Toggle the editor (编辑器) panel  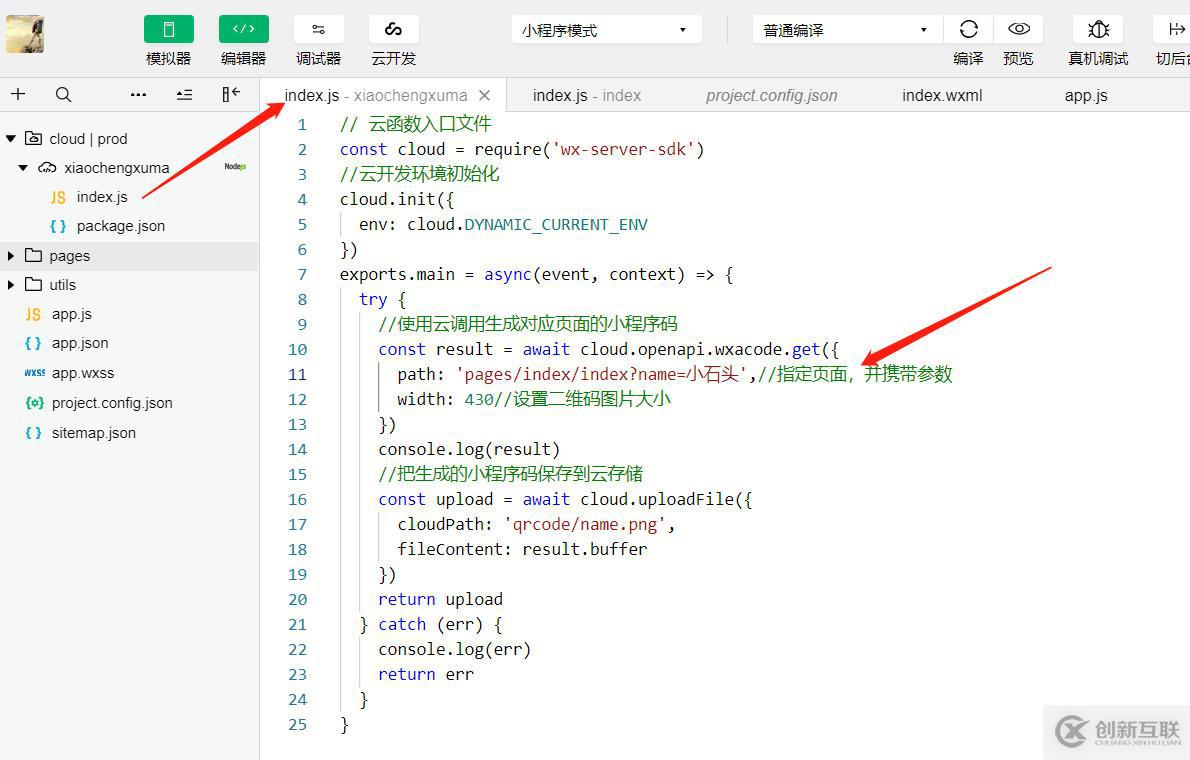tap(243, 30)
